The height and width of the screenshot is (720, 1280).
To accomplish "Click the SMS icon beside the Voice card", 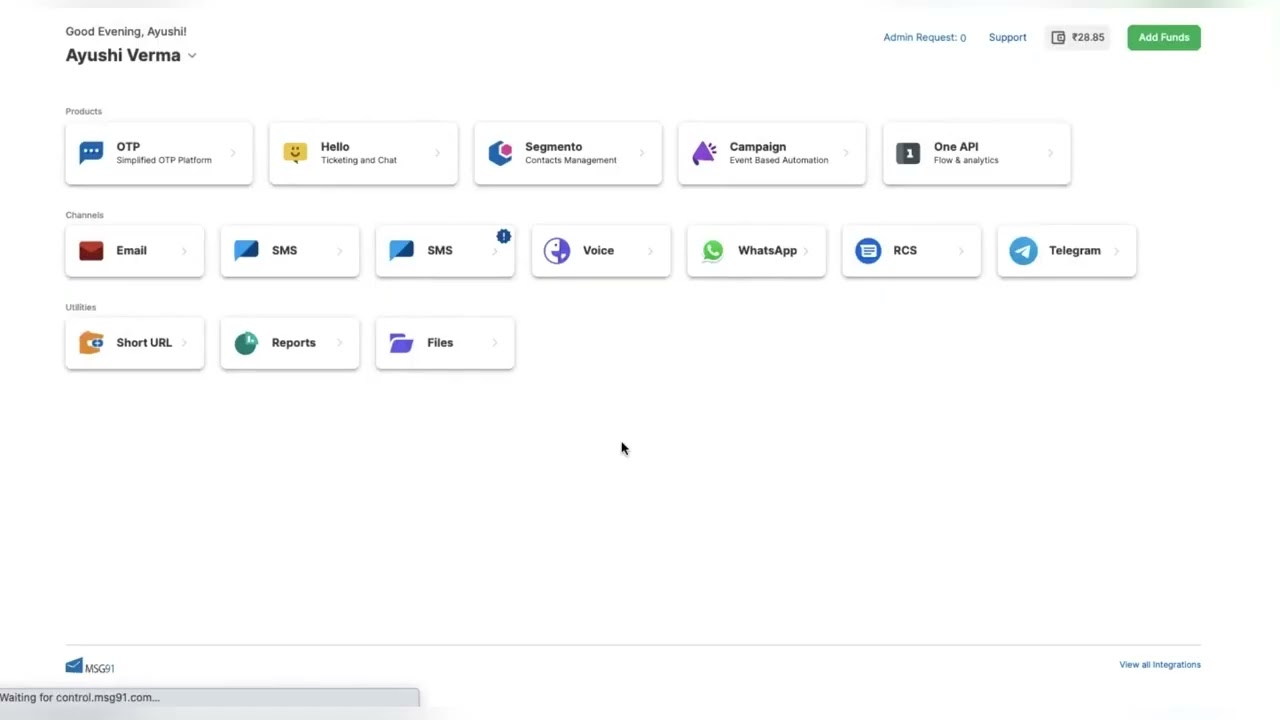I will click(401, 251).
